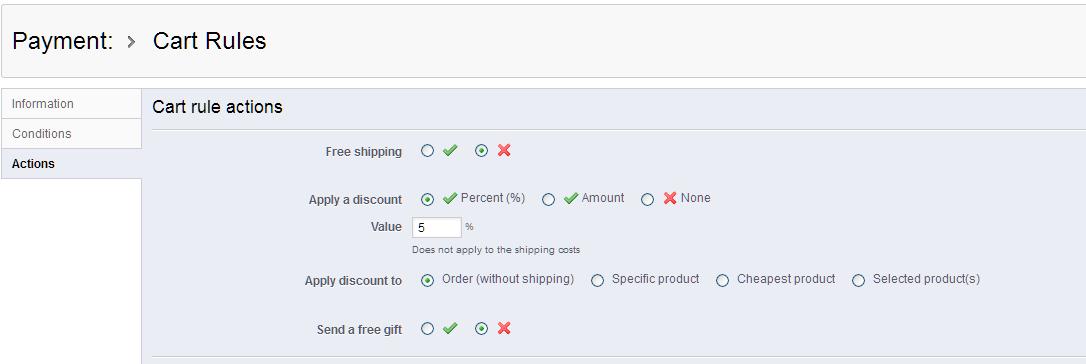Enable the Free shipping yes radio button

427,150
